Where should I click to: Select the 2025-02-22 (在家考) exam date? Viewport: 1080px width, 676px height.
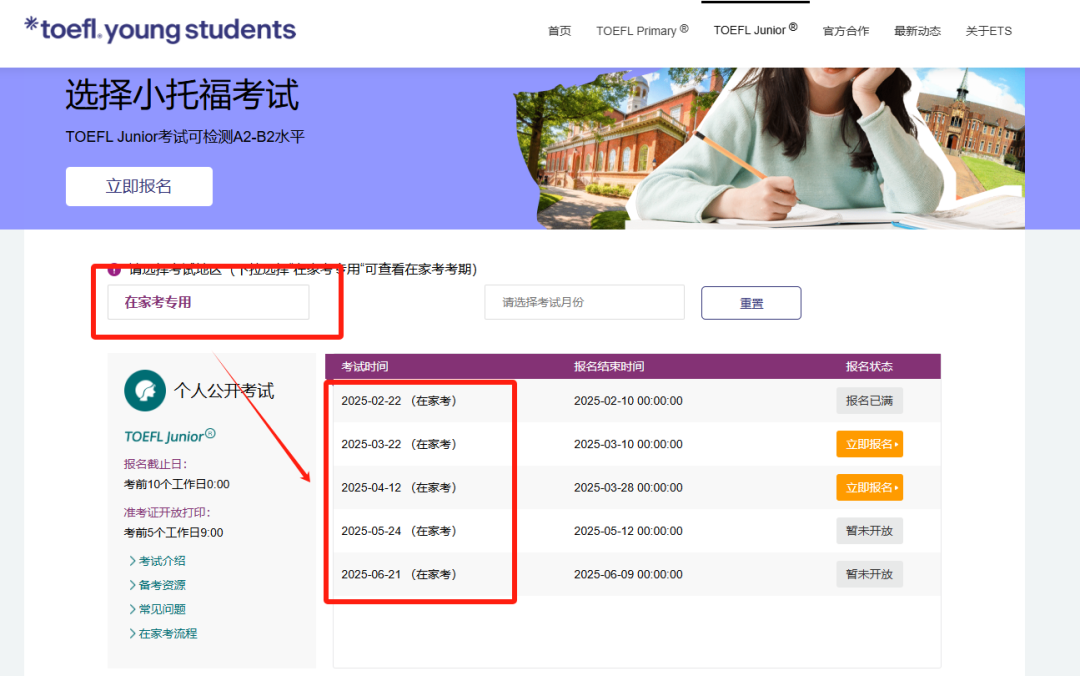click(x=399, y=401)
